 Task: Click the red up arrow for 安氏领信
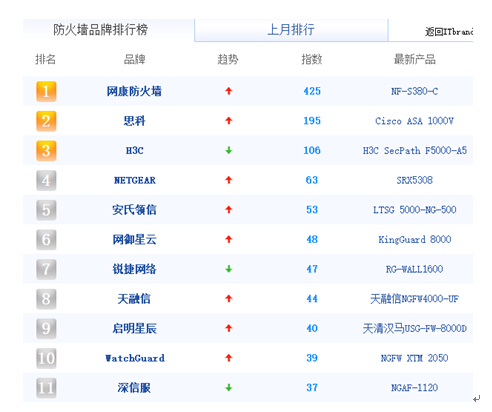tap(229, 210)
